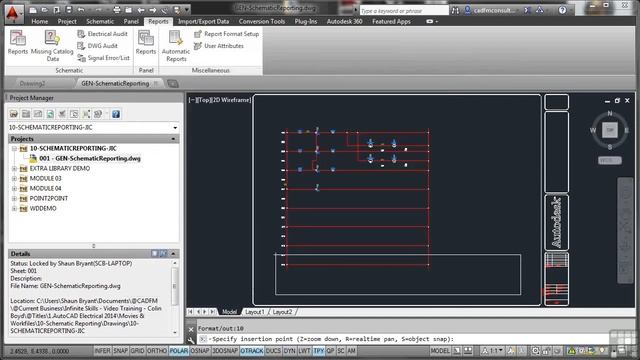
Task: Expand the MODULE 03 project
Action: click(14, 178)
